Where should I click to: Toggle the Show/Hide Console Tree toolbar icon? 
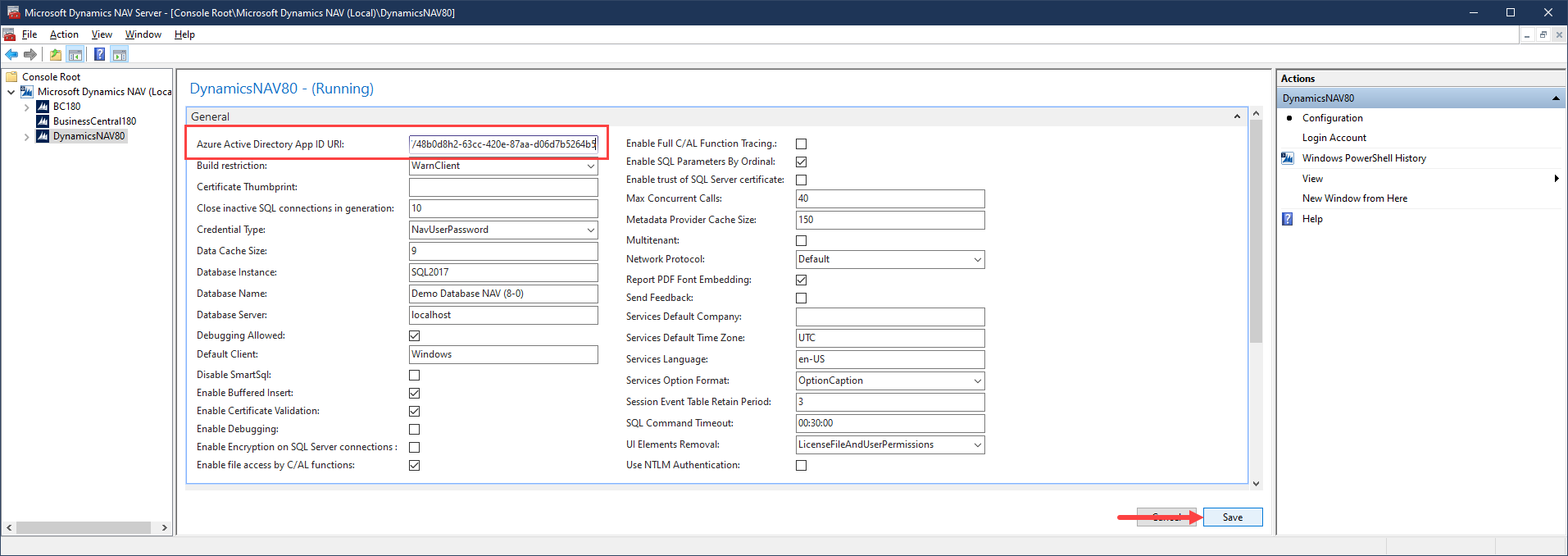(x=75, y=55)
